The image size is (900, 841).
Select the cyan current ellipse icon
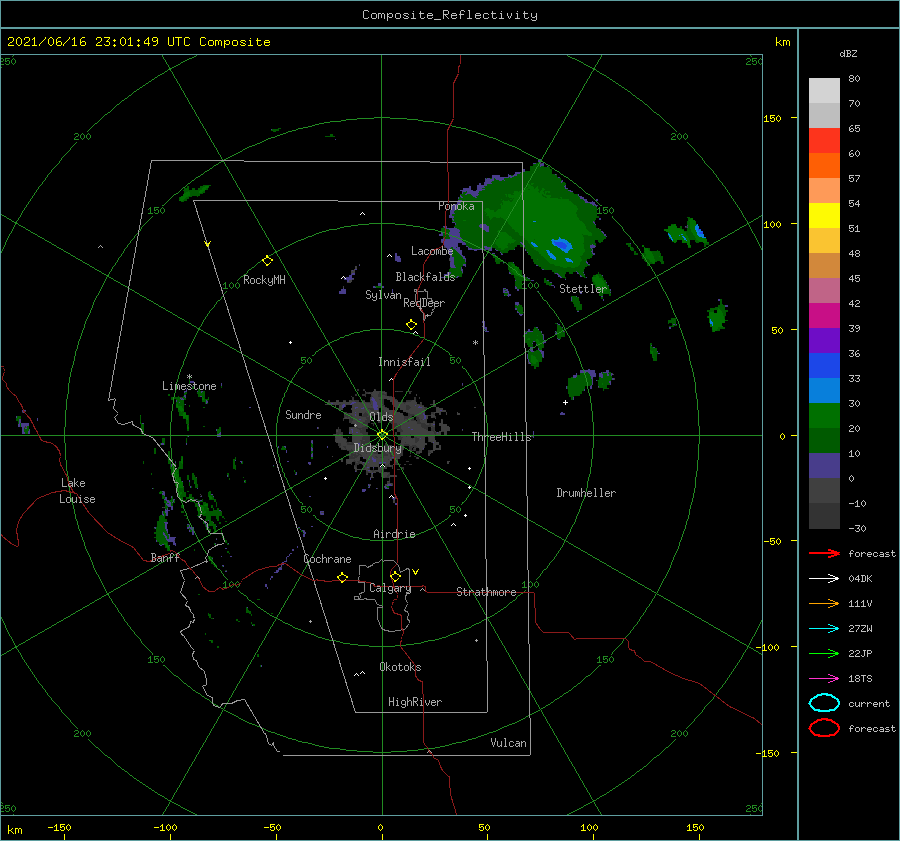click(x=824, y=703)
